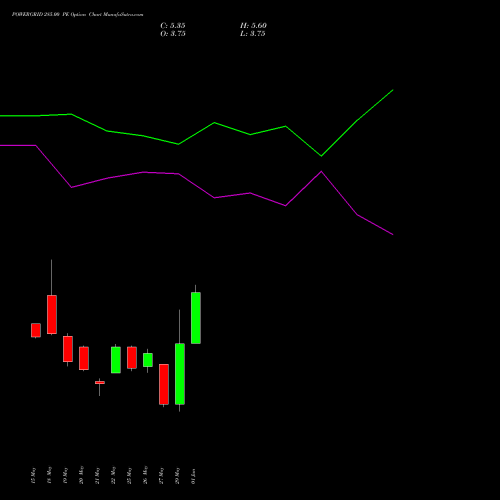The width and height of the screenshot is (500, 500).
Task: Click the 25 May date label
Action: point(129,475)
